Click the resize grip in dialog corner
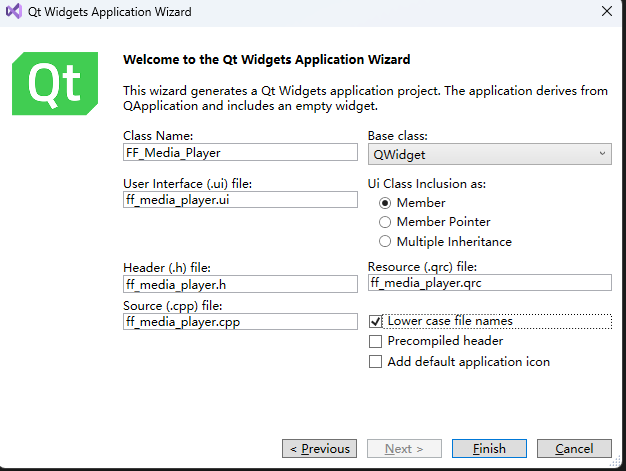This screenshot has height=471, width=626. 614,462
